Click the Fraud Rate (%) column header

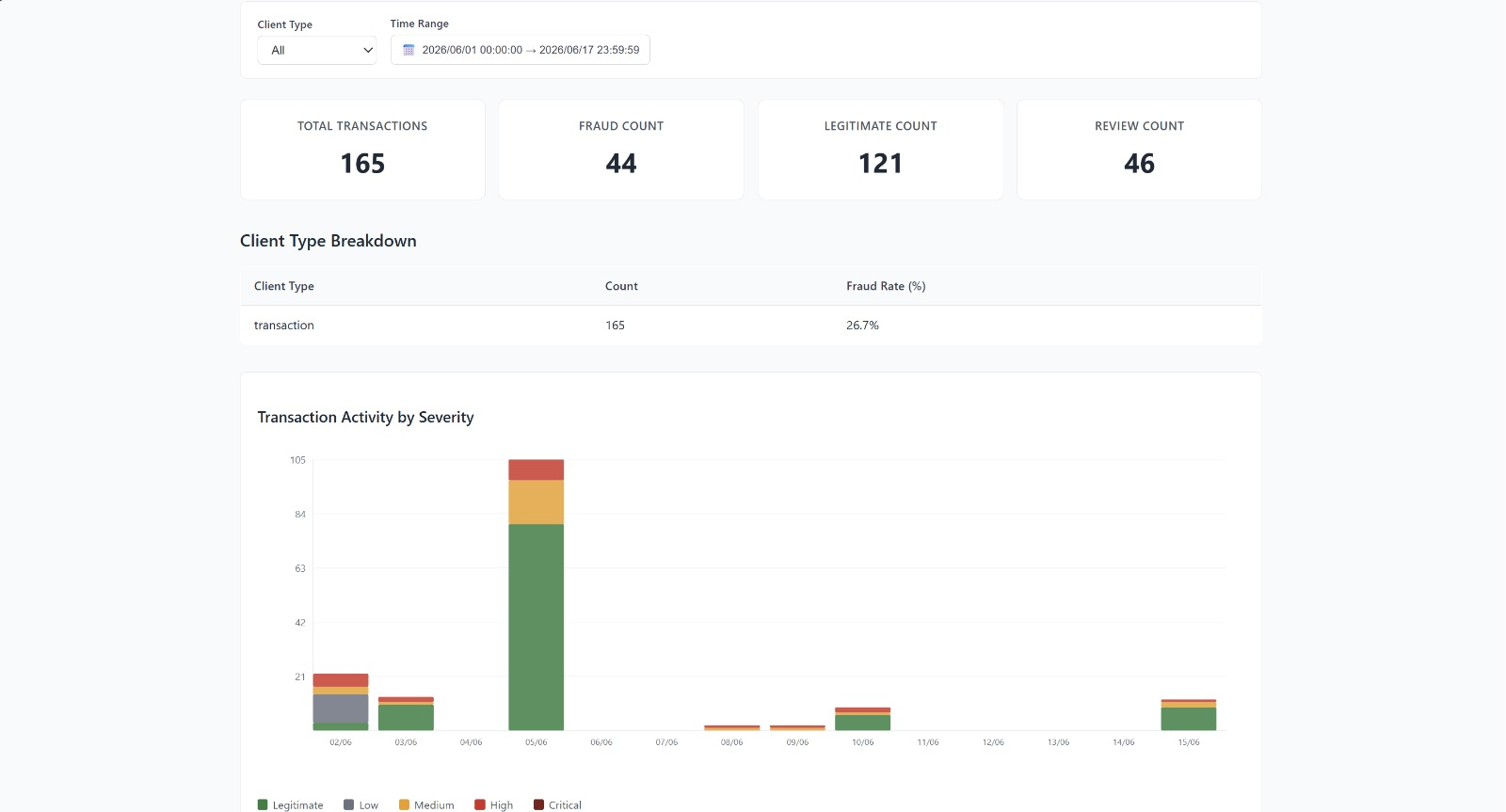point(886,286)
